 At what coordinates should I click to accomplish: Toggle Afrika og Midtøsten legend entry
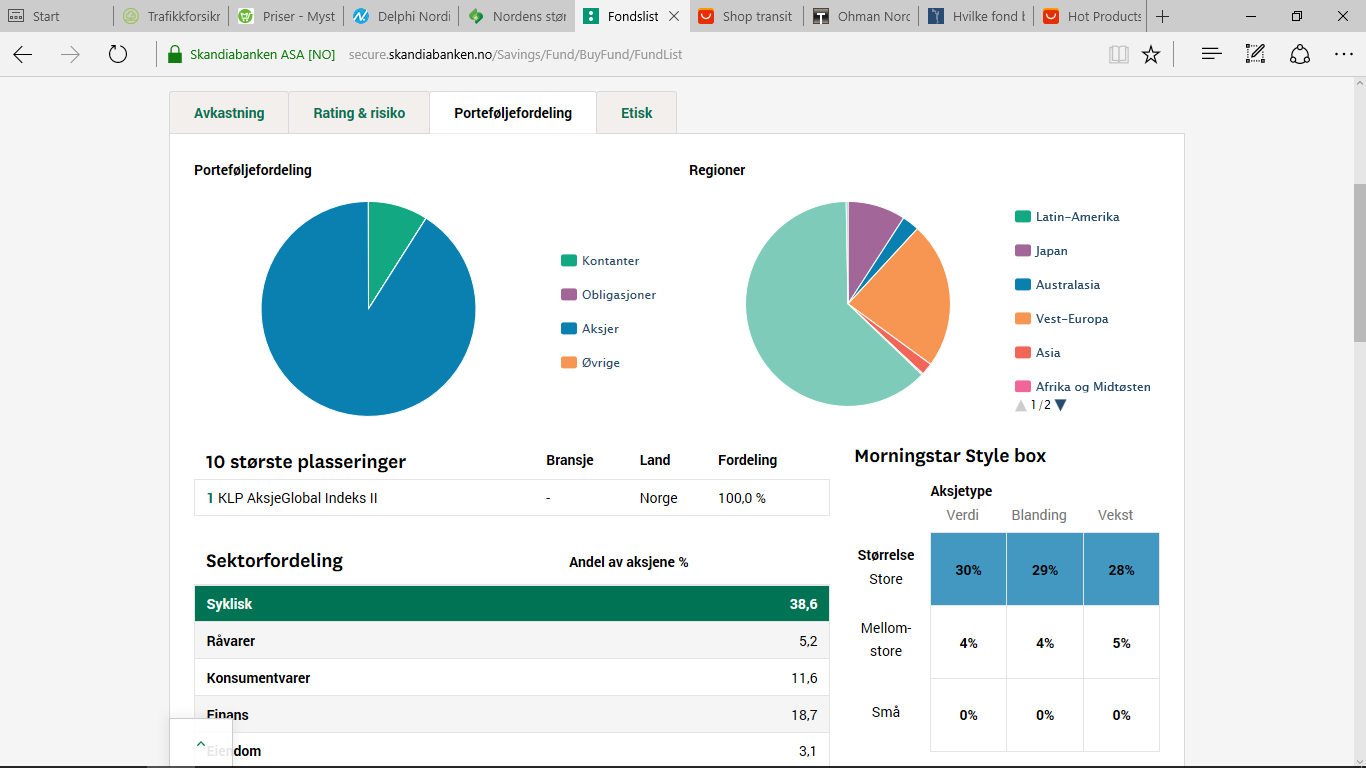(1083, 387)
